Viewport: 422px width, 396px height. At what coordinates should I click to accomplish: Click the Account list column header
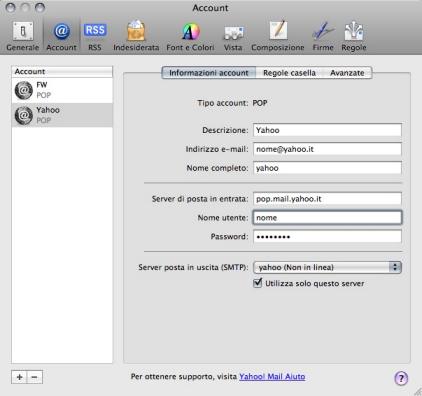(x=62, y=72)
